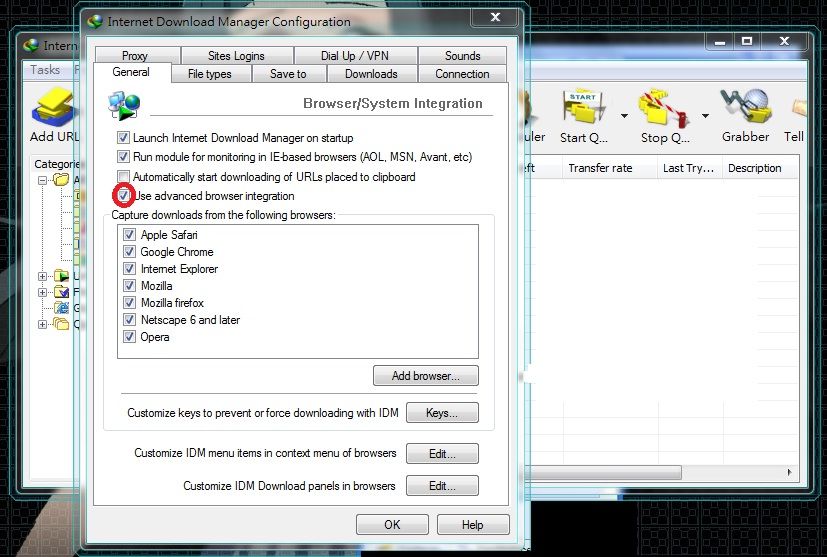This screenshot has height=557, width=827.
Task: Click the Transfer rate column header
Action: [610, 168]
